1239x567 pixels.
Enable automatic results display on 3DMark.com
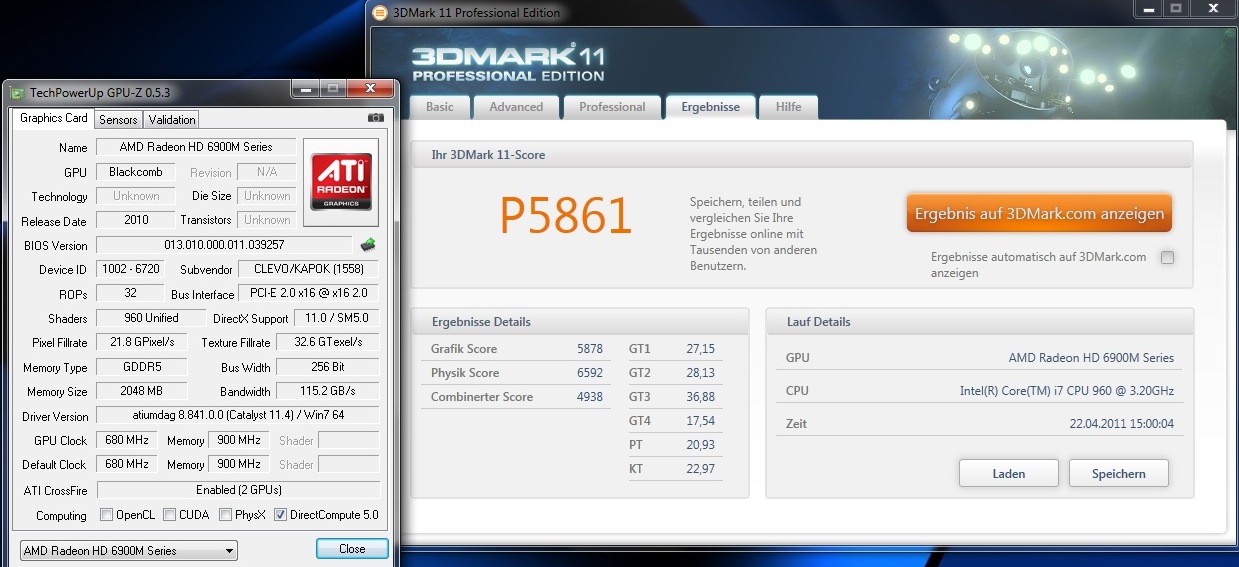coord(1167,257)
